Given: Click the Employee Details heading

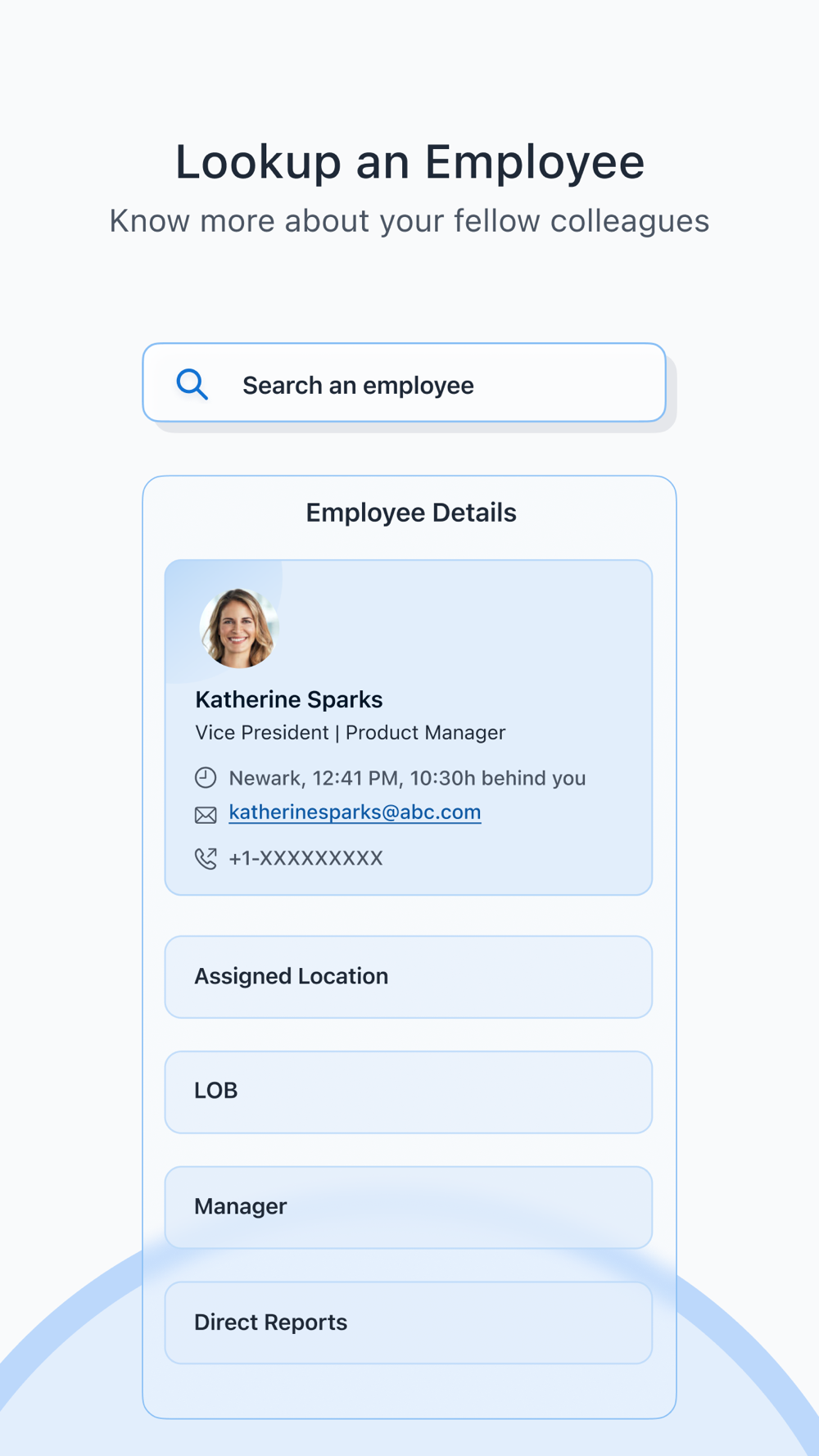Looking at the screenshot, I should (411, 513).
